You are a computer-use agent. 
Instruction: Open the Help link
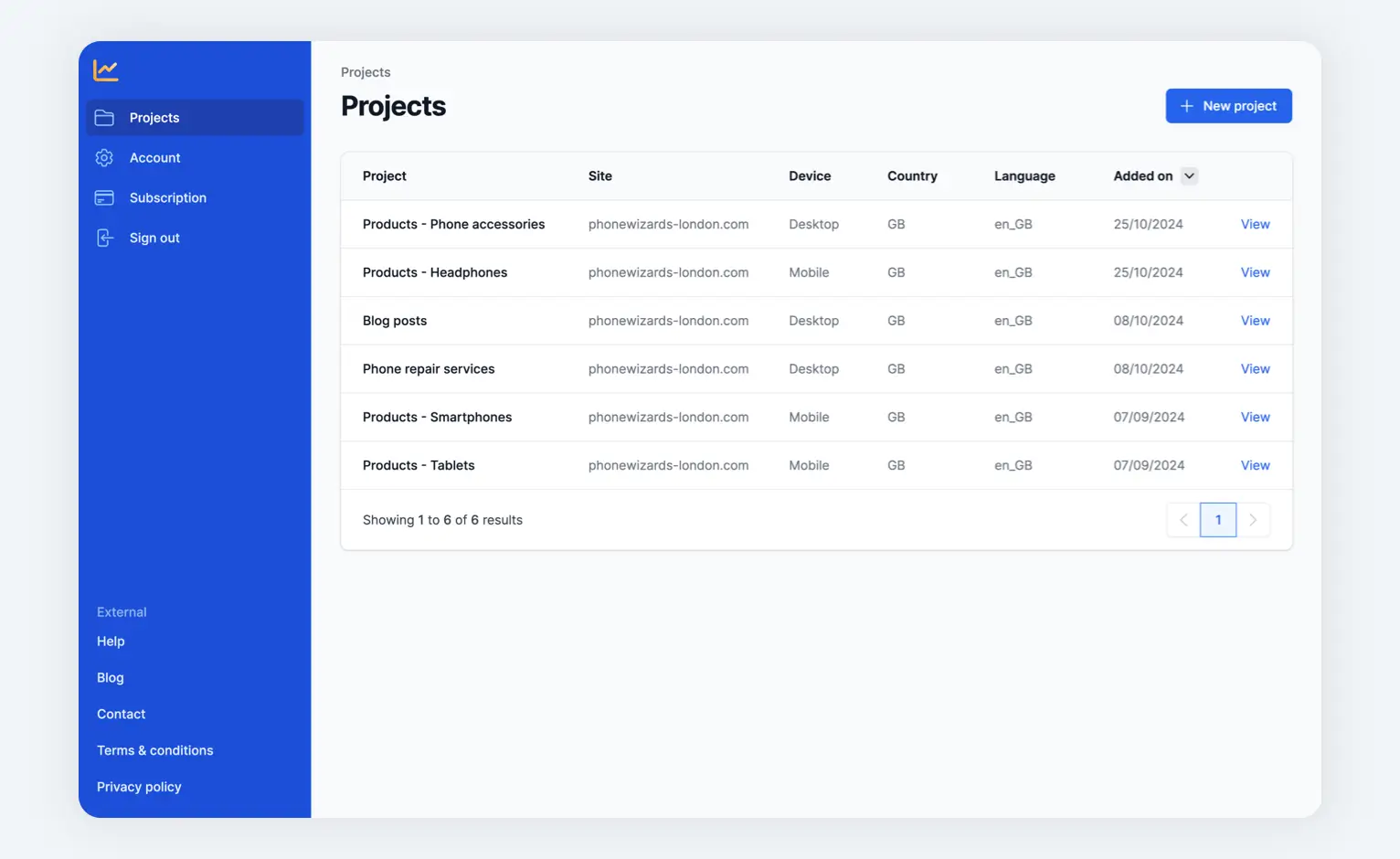coord(111,641)
